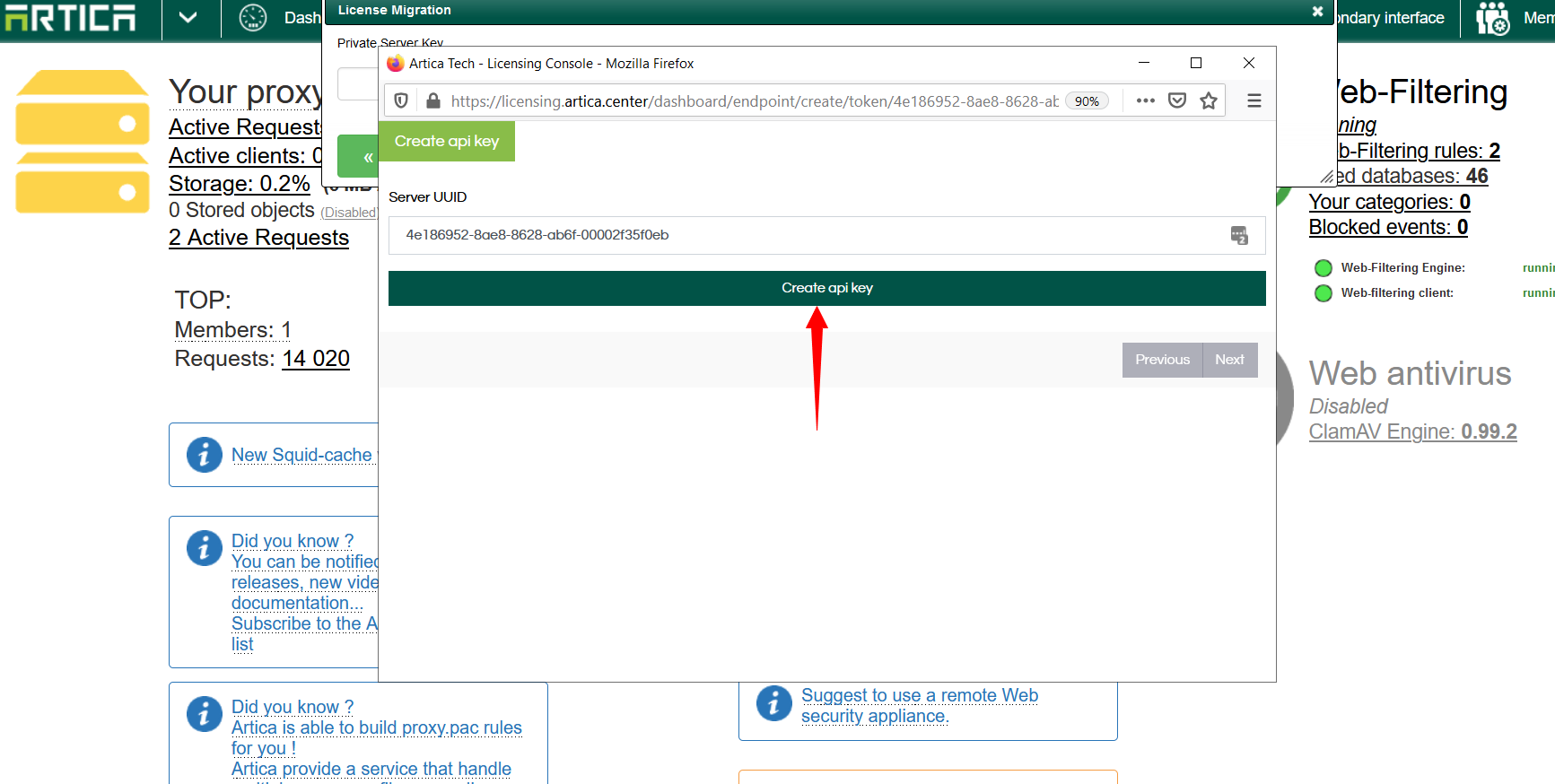This screenshot has height=784, width=1555.
Task: Click the Next button
Action: click(x=1229, y=360)
